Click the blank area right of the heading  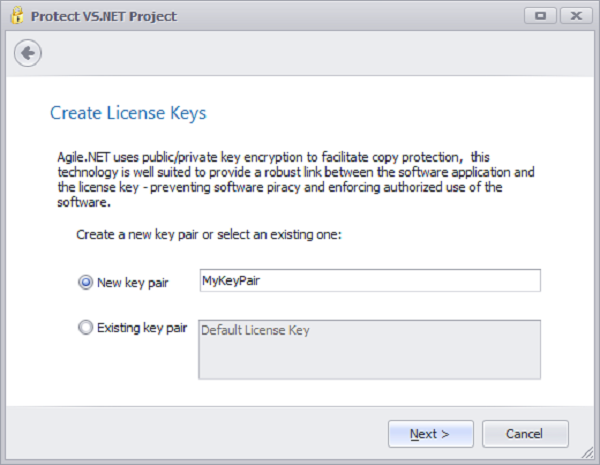(400, 113)
